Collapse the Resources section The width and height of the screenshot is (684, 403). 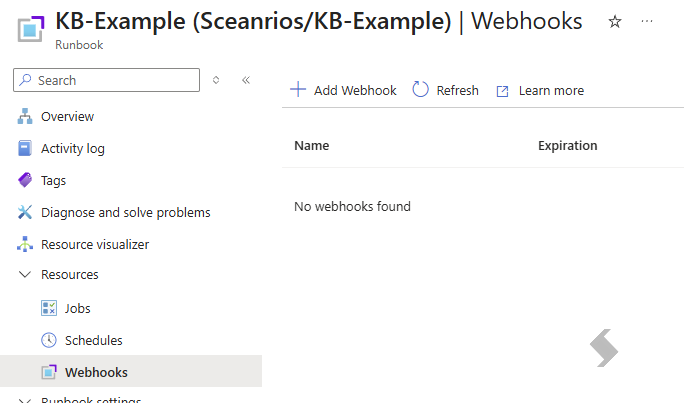(x=25, y=274)
